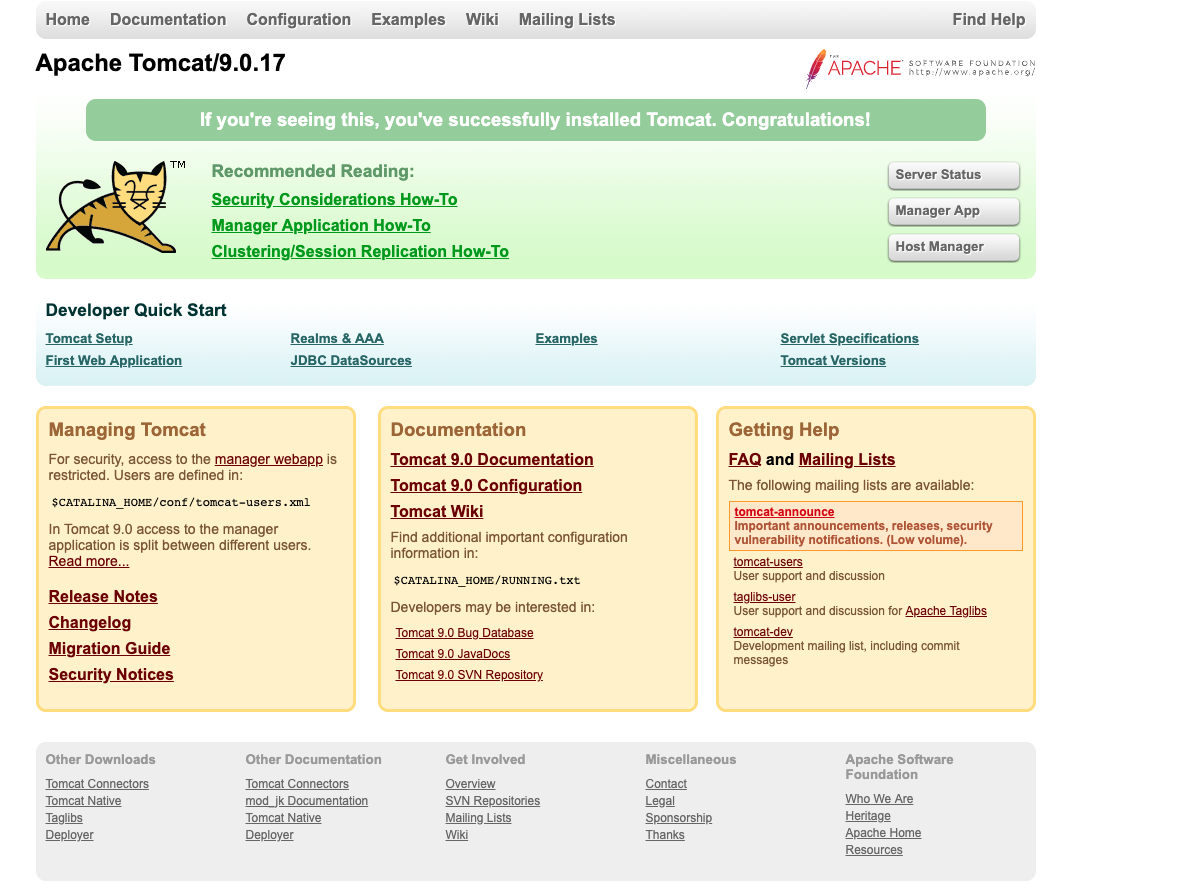Click the Host Manager button

pyautogui.click(x=954, y=247)
